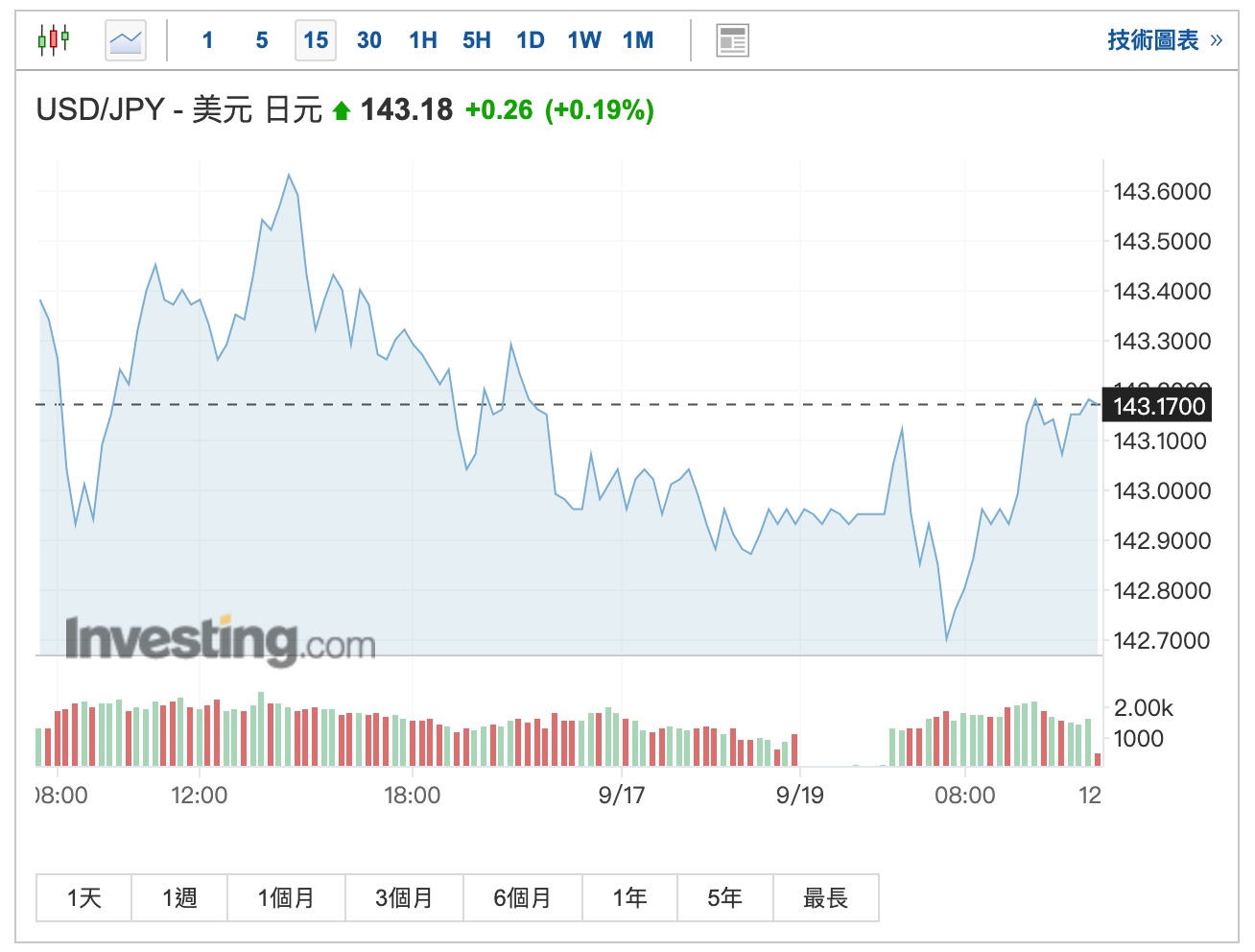Click the Investing.com watermark logo

click(220, 640)
